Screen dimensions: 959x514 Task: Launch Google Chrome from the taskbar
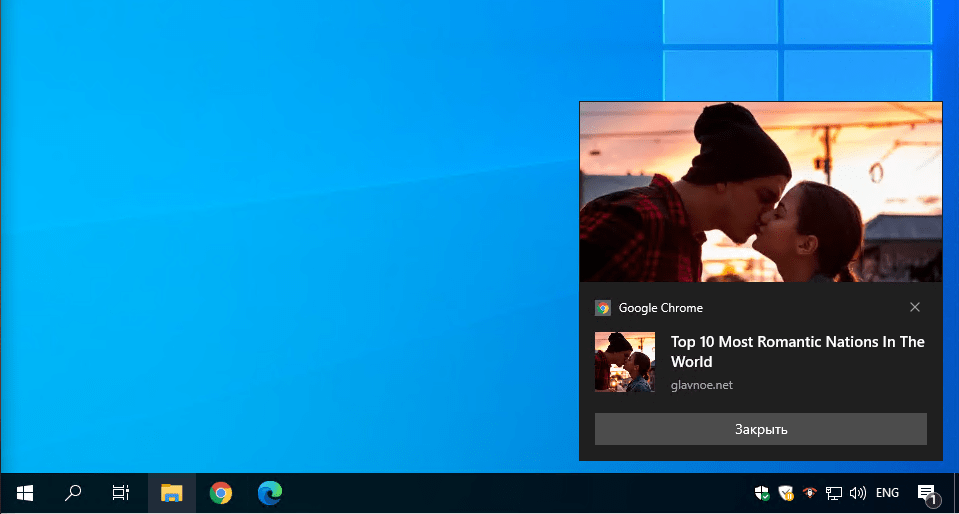tap(221, 492)
